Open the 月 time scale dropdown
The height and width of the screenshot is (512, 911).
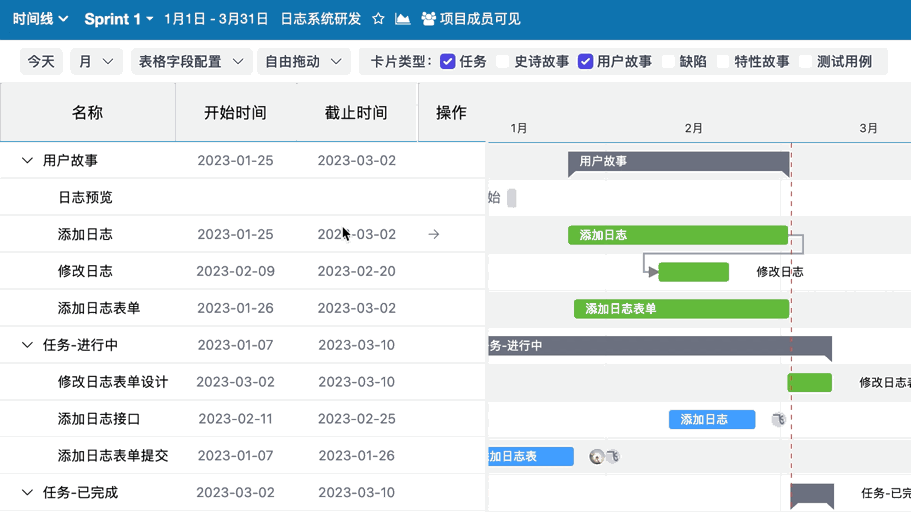(x=96, y=62)
